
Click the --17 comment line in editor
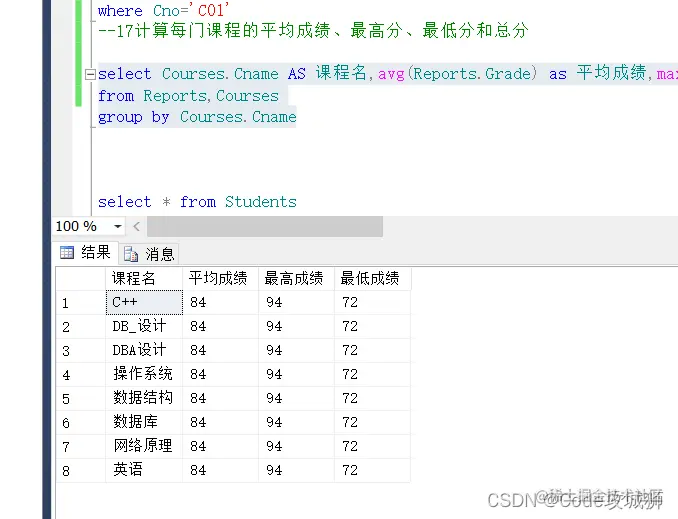point(313,31)
